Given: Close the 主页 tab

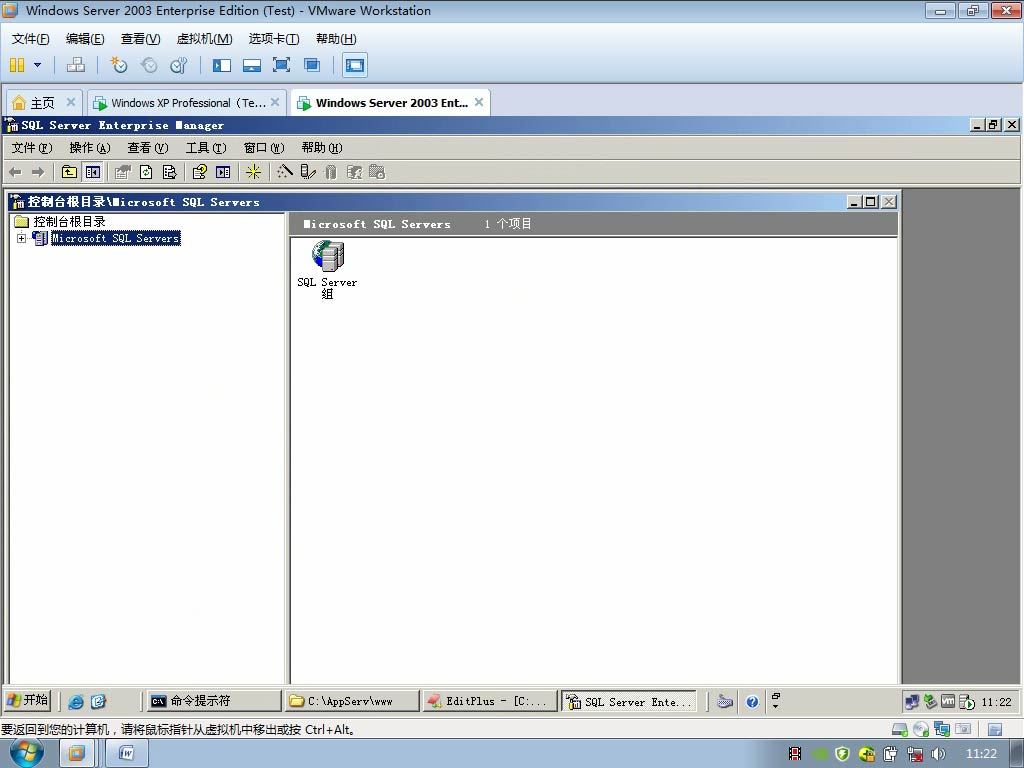Looking at the screenshot, I should 71,102.
